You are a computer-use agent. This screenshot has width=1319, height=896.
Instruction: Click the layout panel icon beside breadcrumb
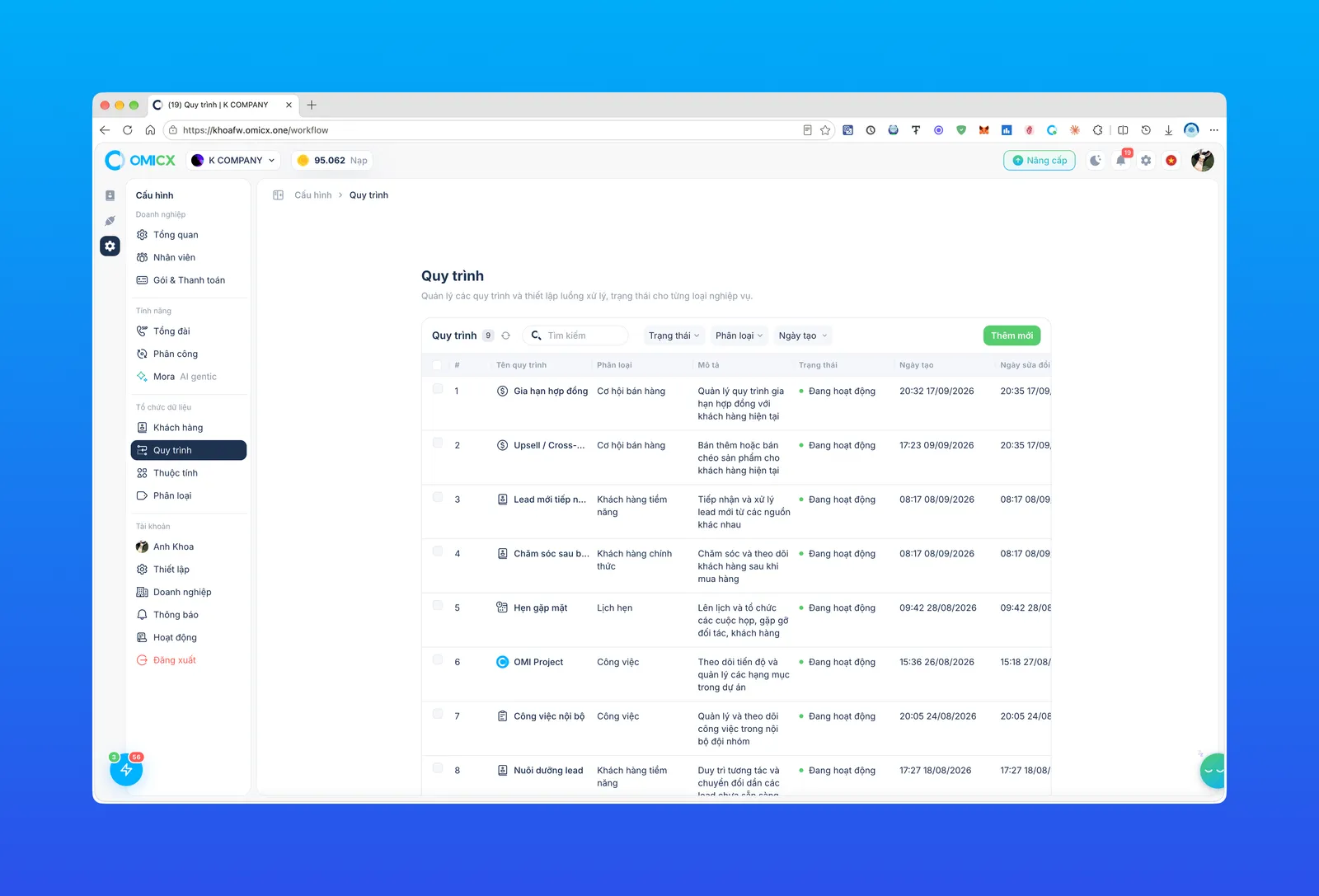click(279, 195)
